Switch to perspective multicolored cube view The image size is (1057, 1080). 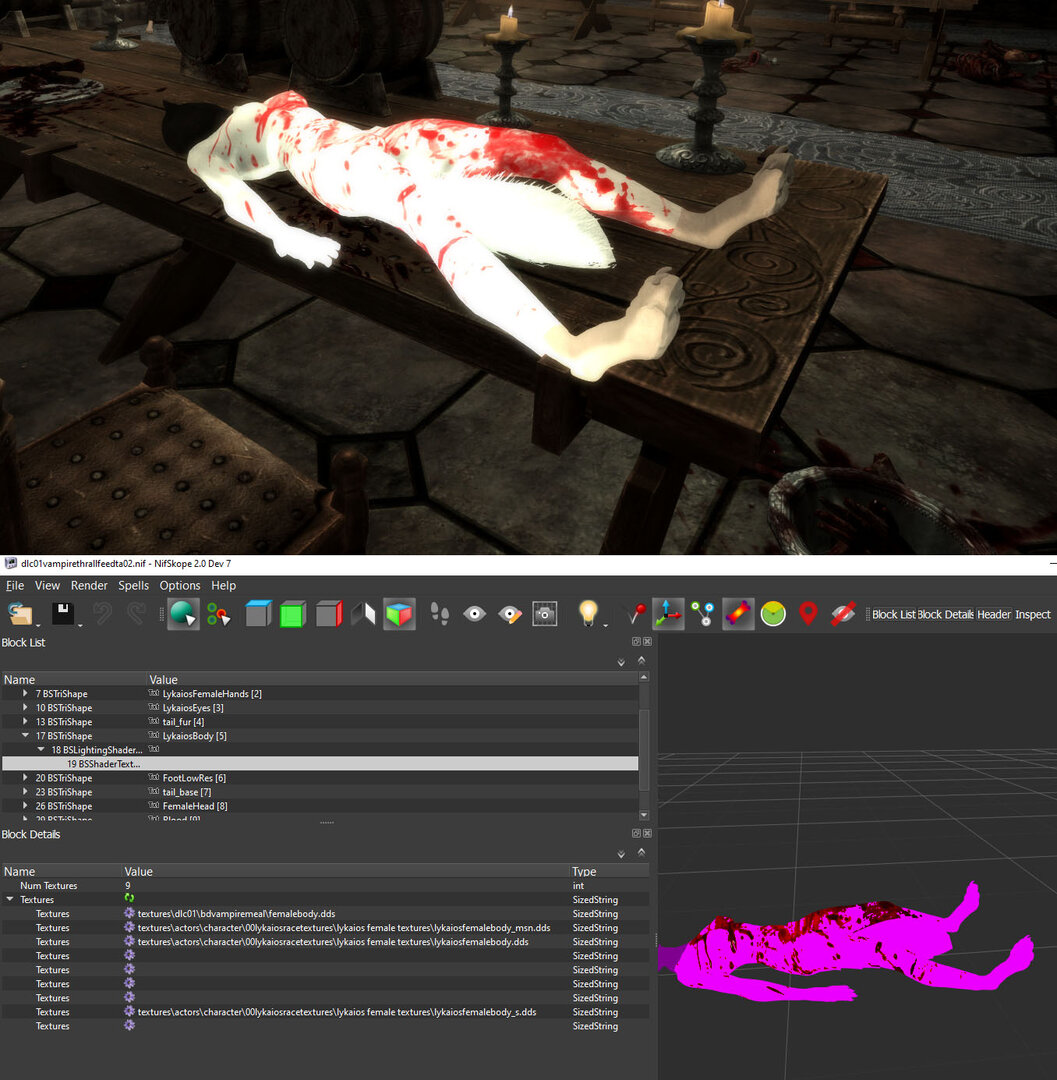(399, 614)
